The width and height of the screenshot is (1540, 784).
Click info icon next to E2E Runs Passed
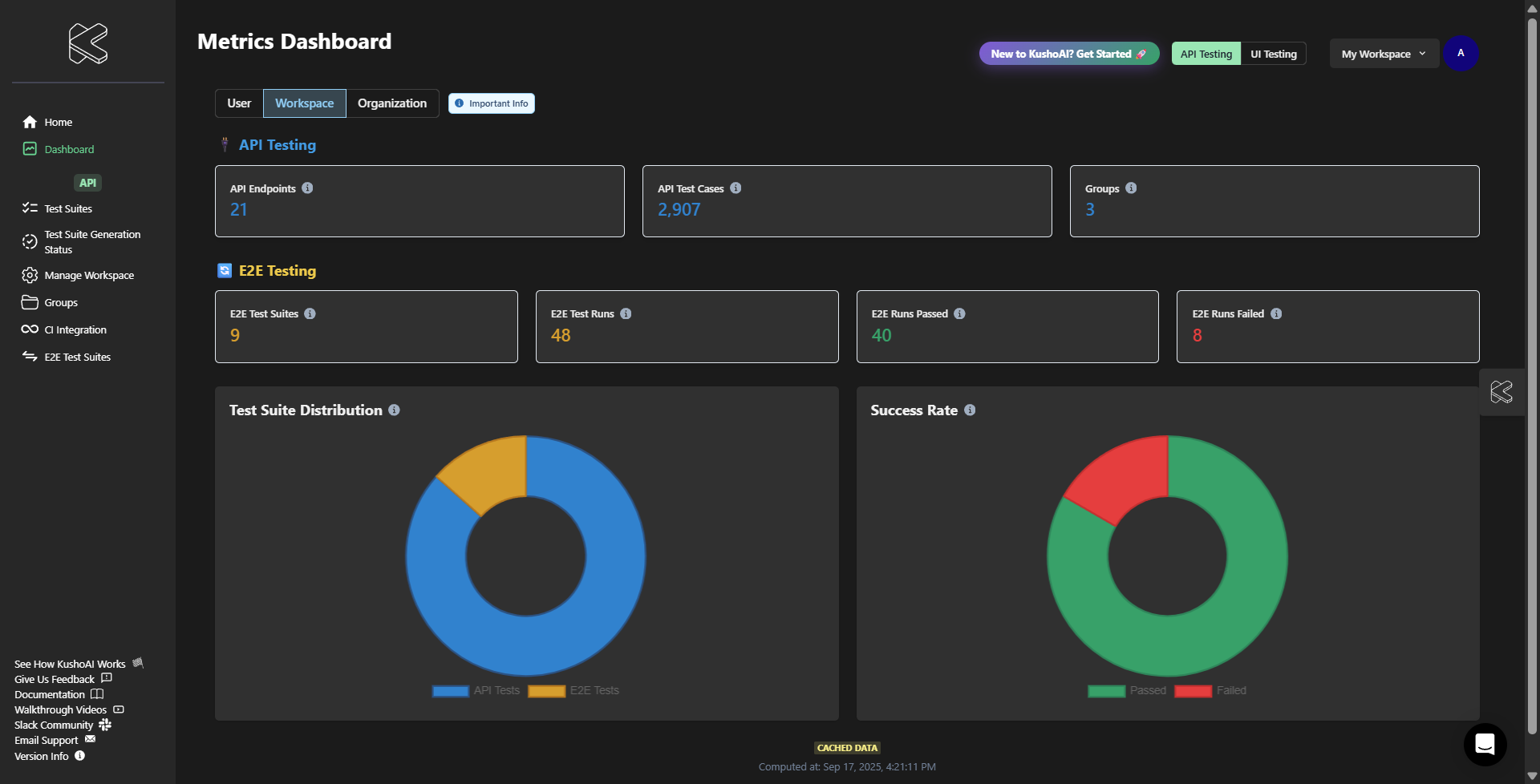[959, 313]
